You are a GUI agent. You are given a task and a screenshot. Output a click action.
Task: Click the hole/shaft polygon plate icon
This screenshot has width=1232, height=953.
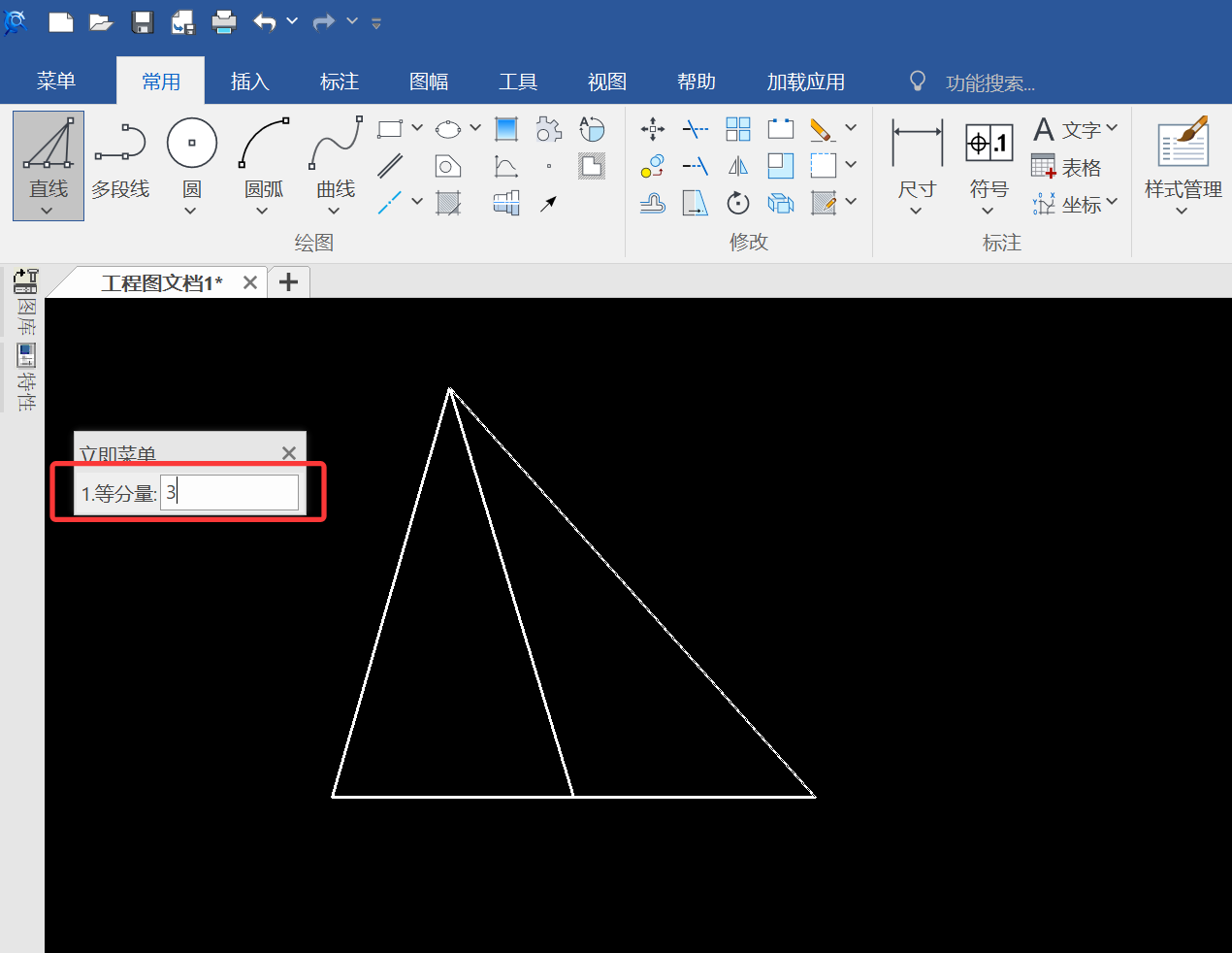(x=448, y=166)
